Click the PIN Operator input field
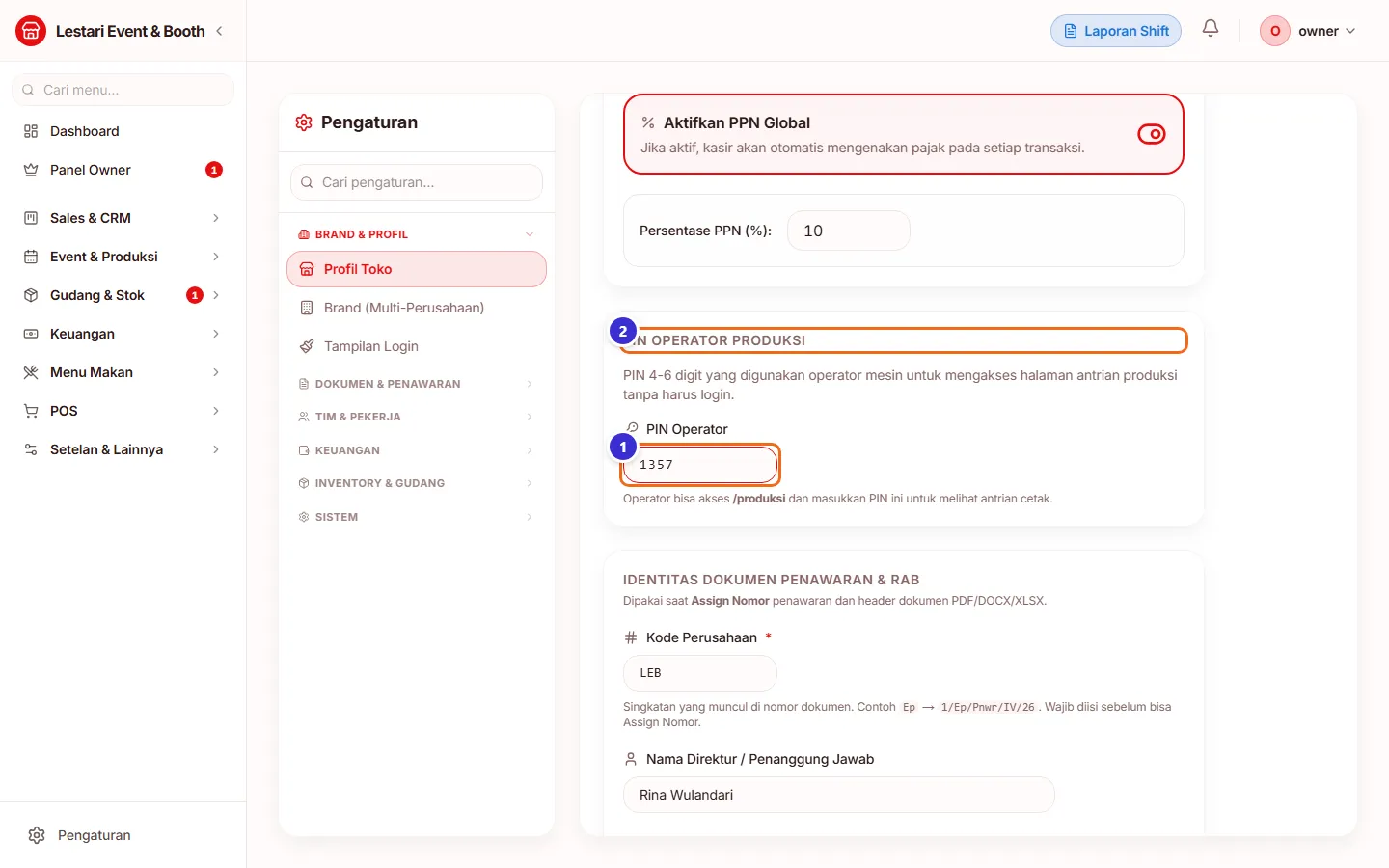1389x868 pixels. tap(700, 465)
